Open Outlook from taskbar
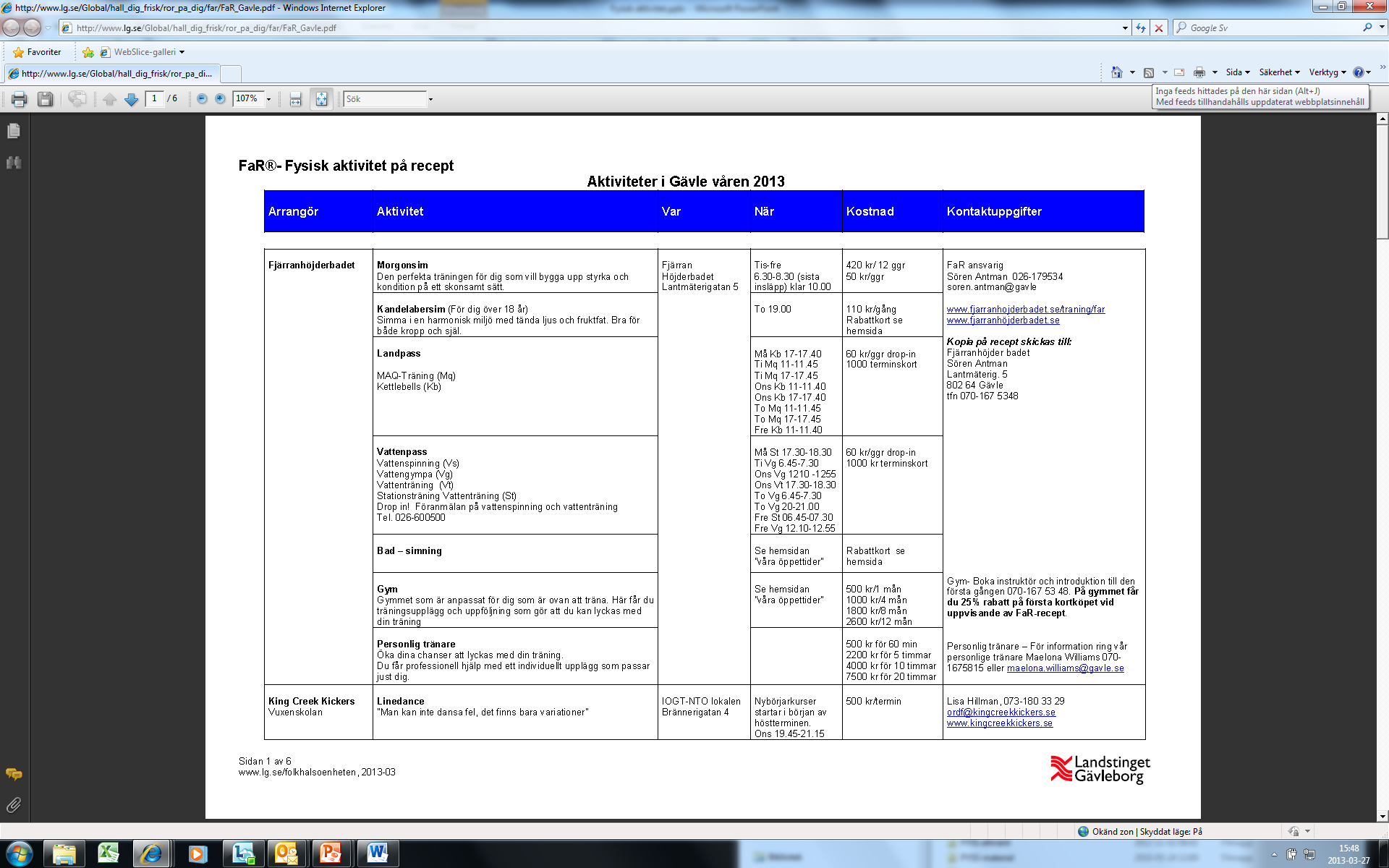The height and width of the screenshot is (868, 1389). point(286,854)
